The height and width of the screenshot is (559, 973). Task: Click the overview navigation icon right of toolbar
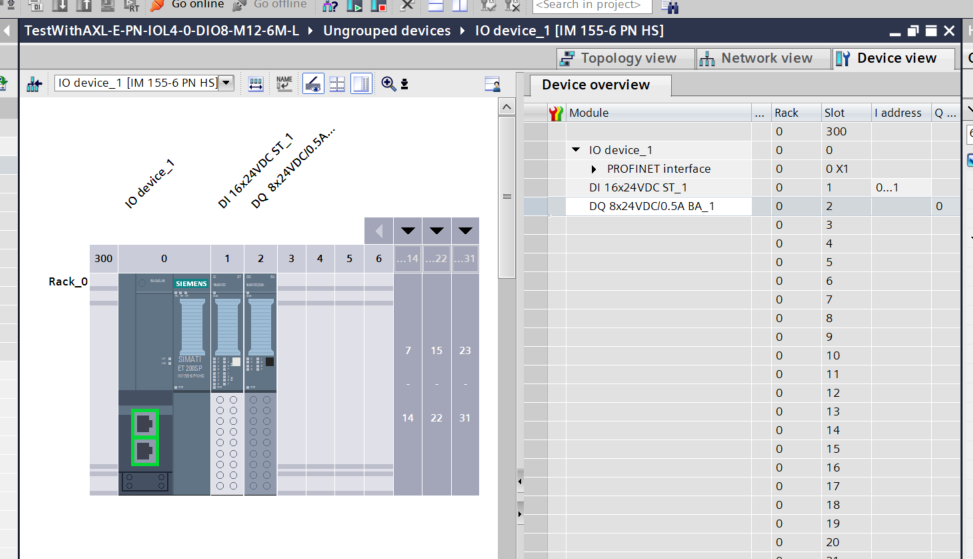491,84
